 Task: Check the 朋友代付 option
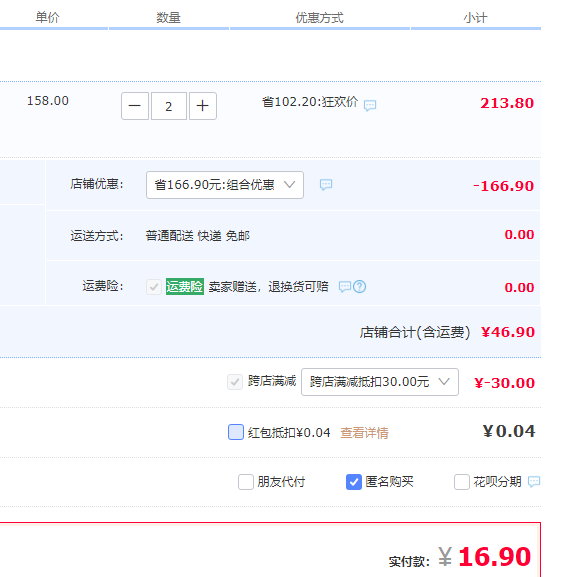click(246, 482)
